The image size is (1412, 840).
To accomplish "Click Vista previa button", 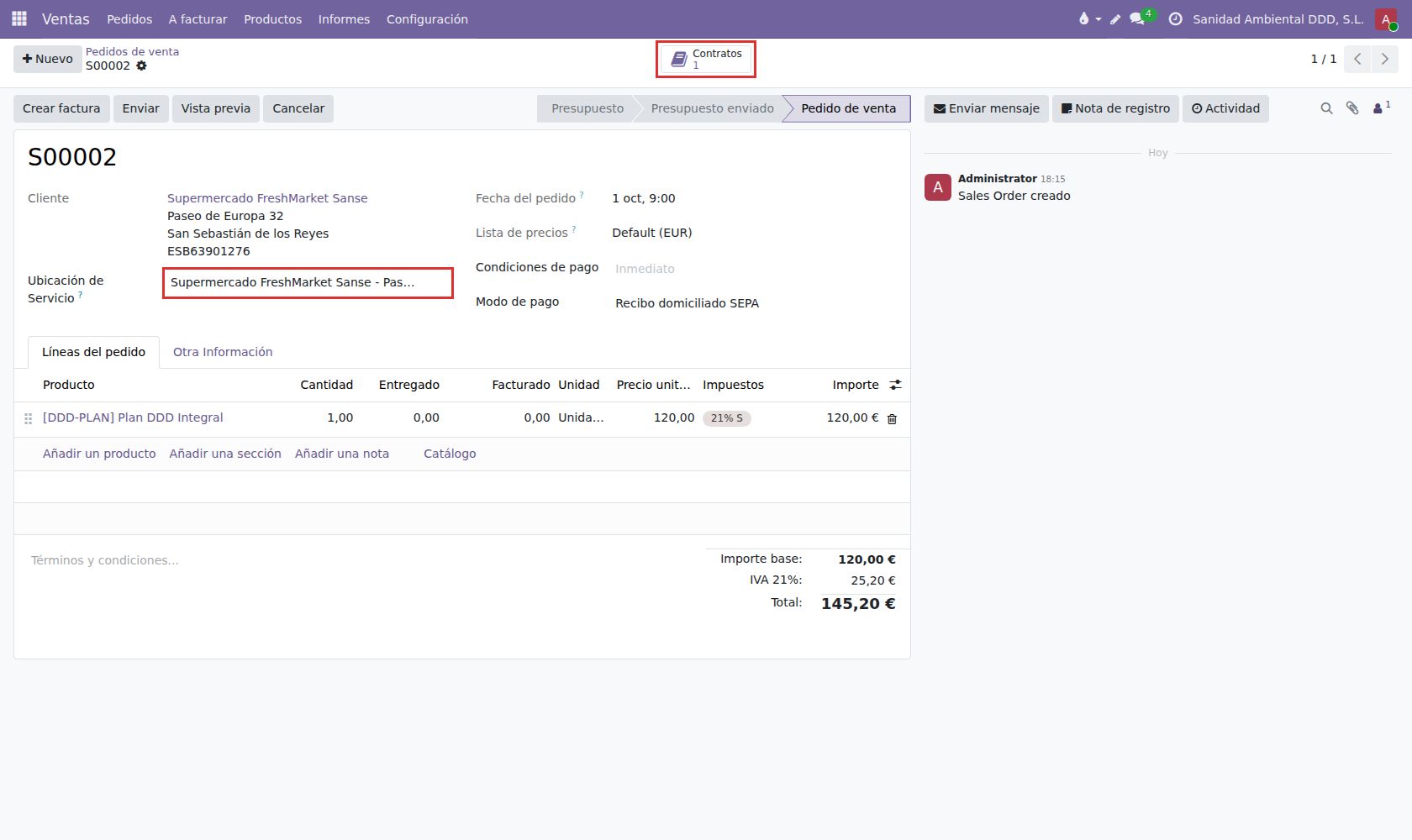I will click(216, 108).
